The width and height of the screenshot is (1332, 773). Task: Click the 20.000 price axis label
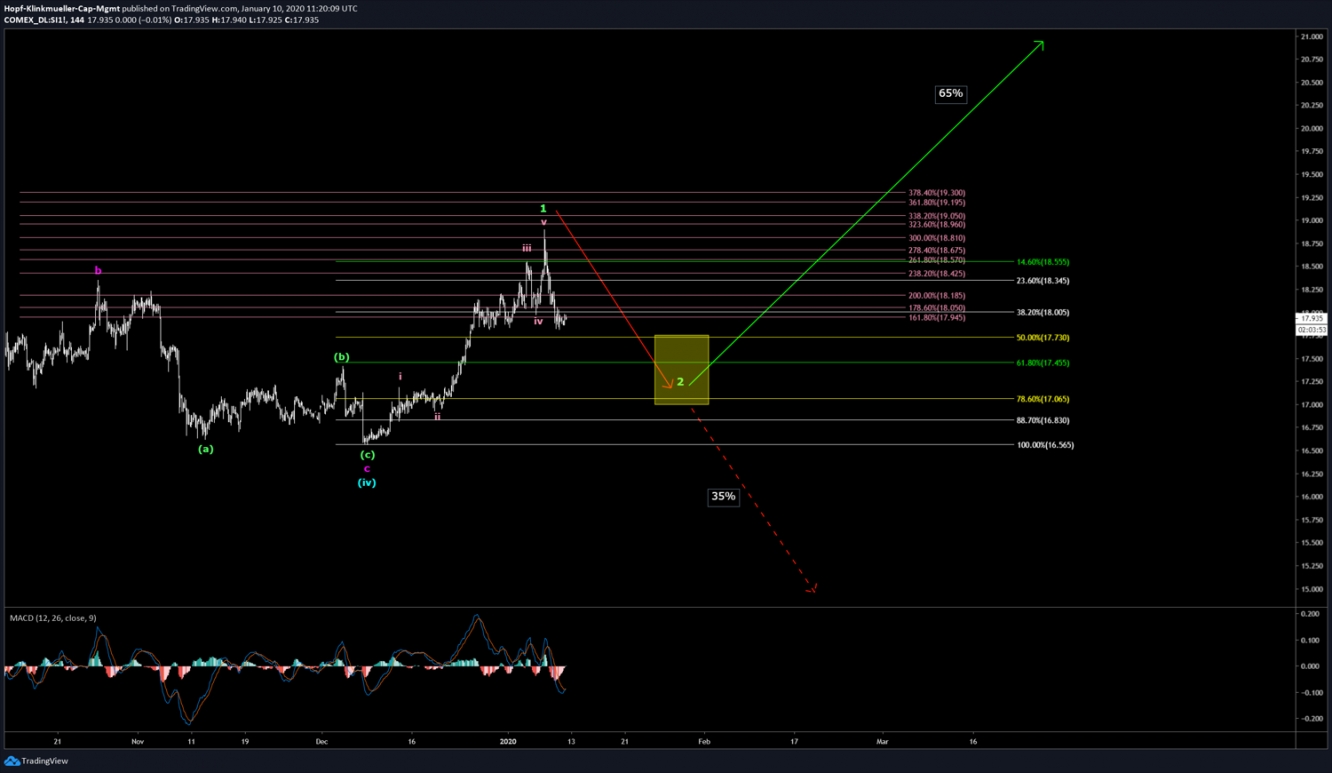point(1311,129)
